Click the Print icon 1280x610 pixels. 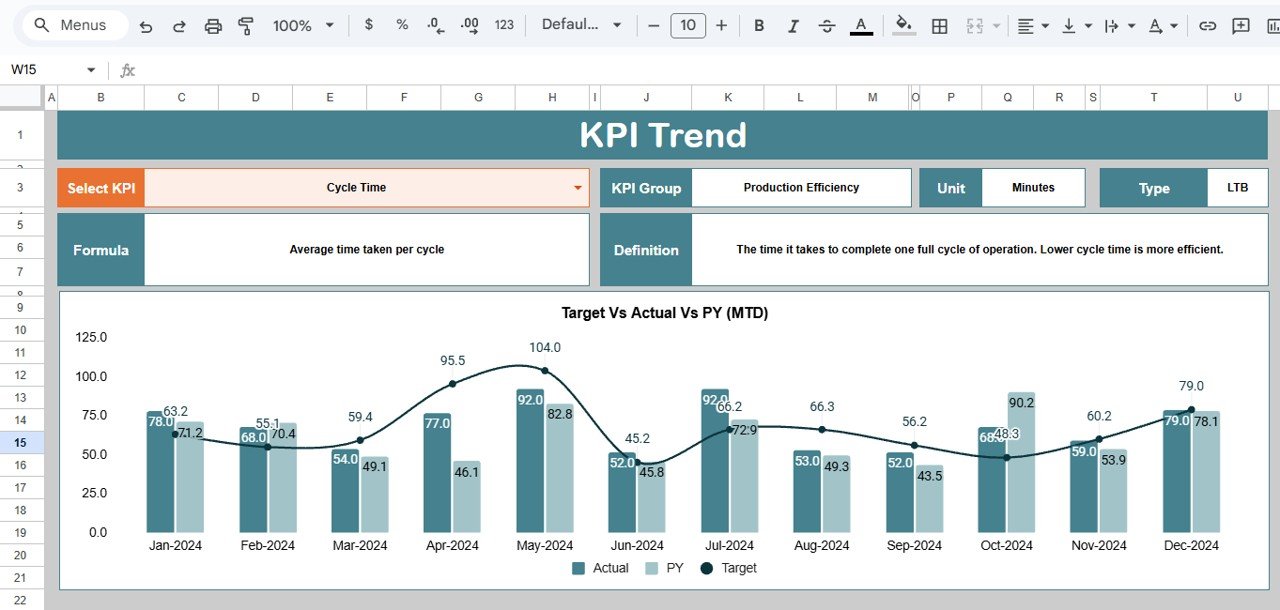tap(213, 26)
